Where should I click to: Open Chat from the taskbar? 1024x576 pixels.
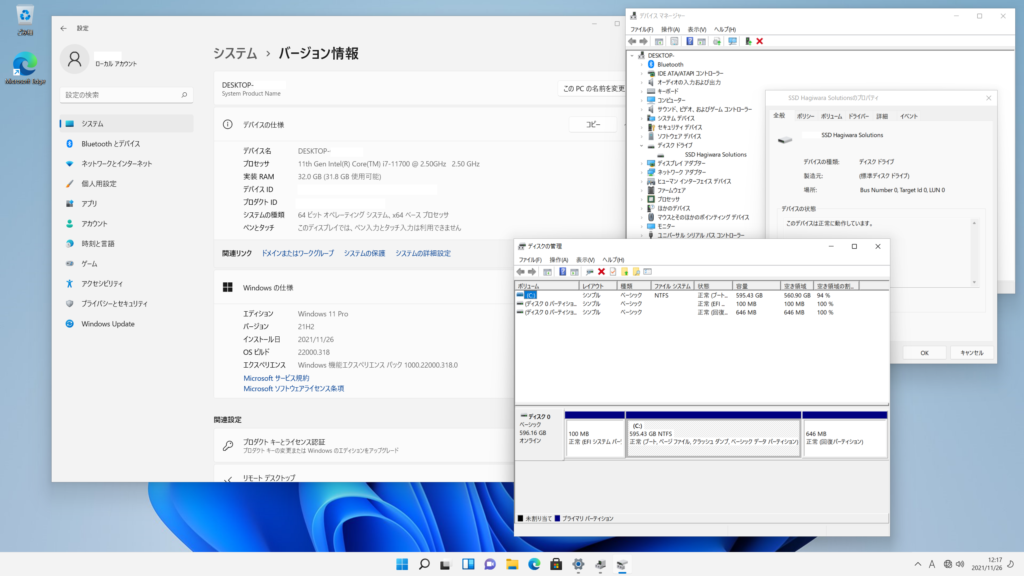click(490, 564)
